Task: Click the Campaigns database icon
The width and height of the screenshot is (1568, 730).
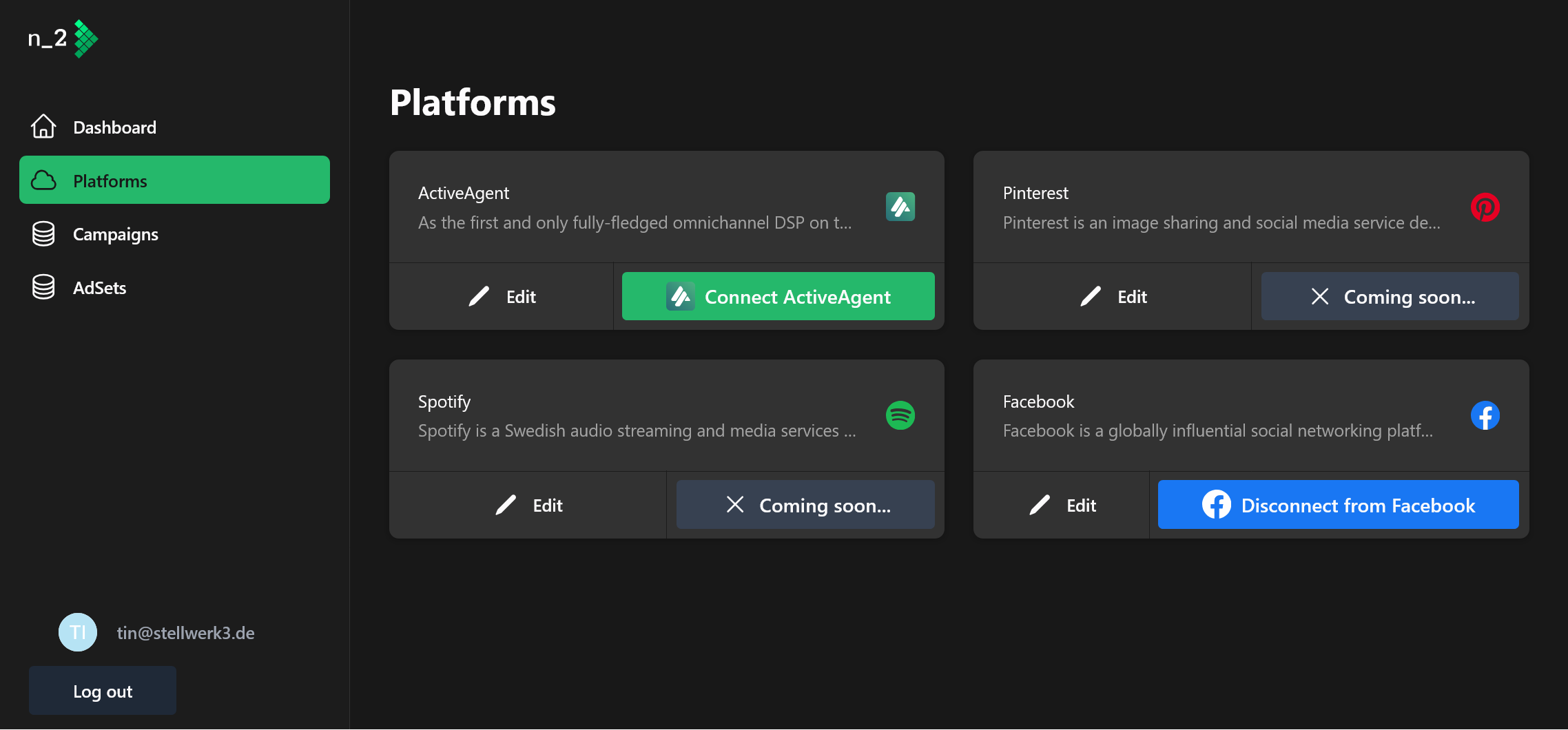Action: pyautogui.click(x=43, y=234)
